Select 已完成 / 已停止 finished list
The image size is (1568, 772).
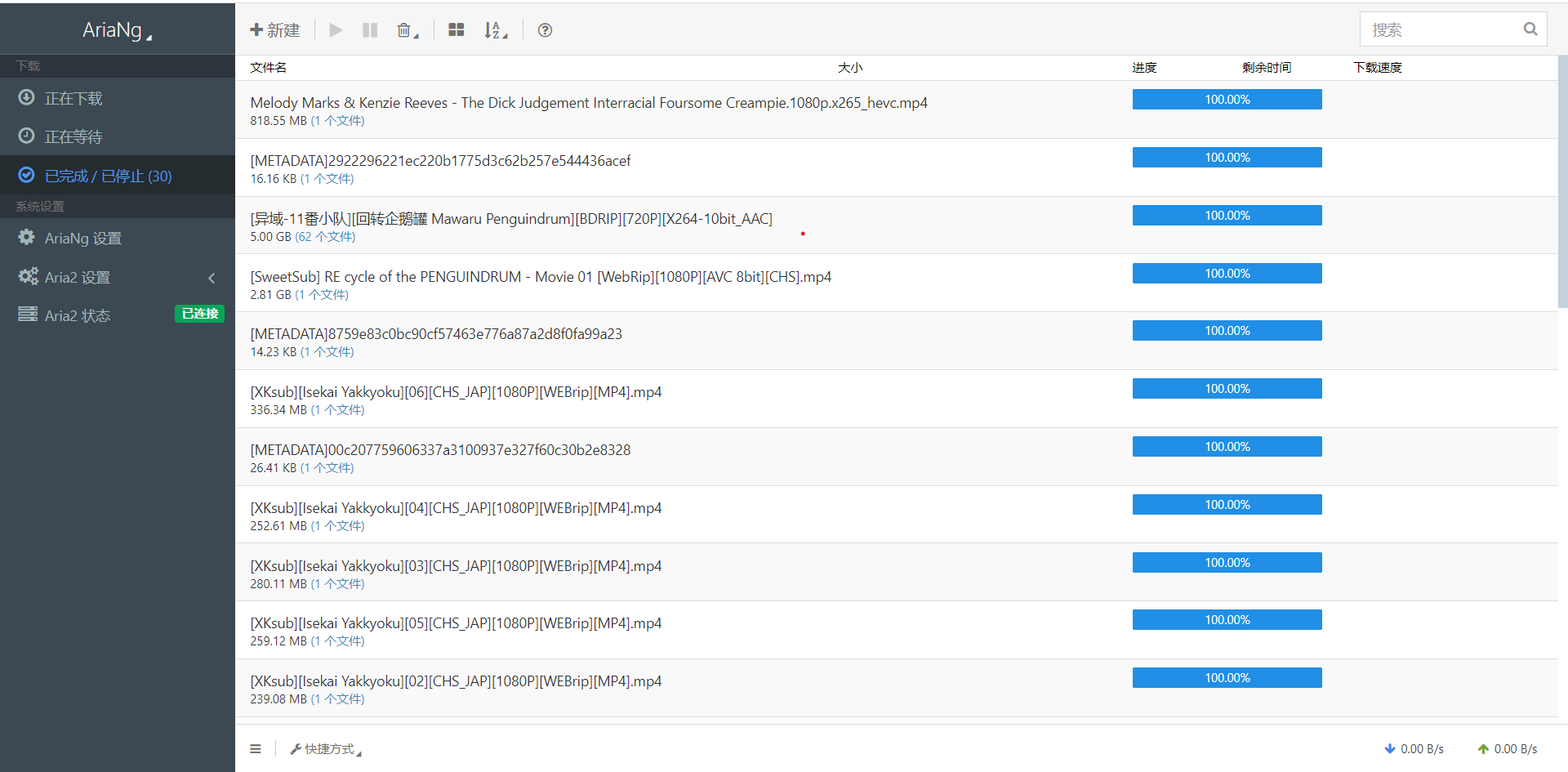point(108,176)
